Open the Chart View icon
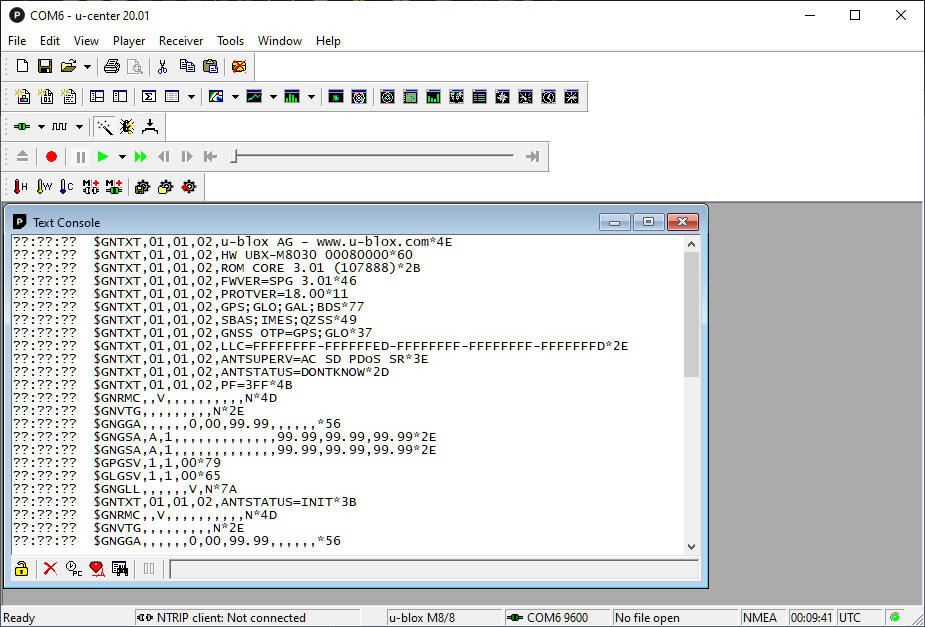The width and height of the screenshot is (925, 627). (x=254, y=97)
